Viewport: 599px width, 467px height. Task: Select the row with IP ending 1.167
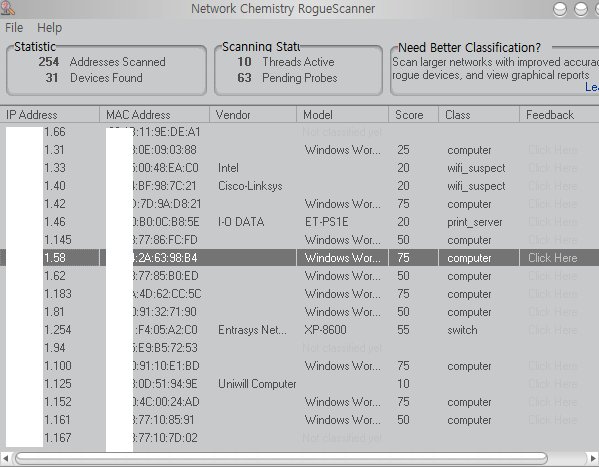tap(300, 438)
